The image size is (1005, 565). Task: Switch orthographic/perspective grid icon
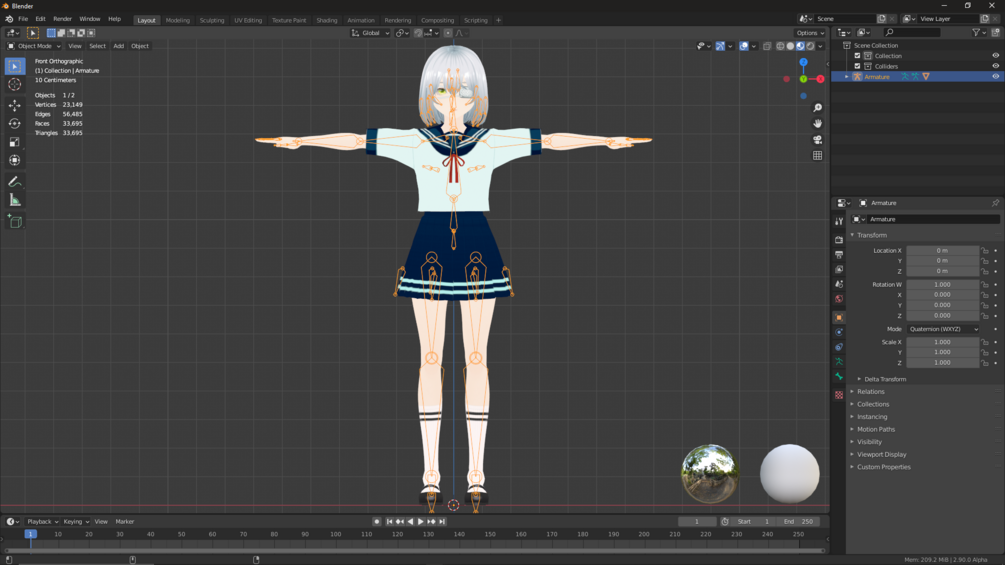[x=817, y=156]
